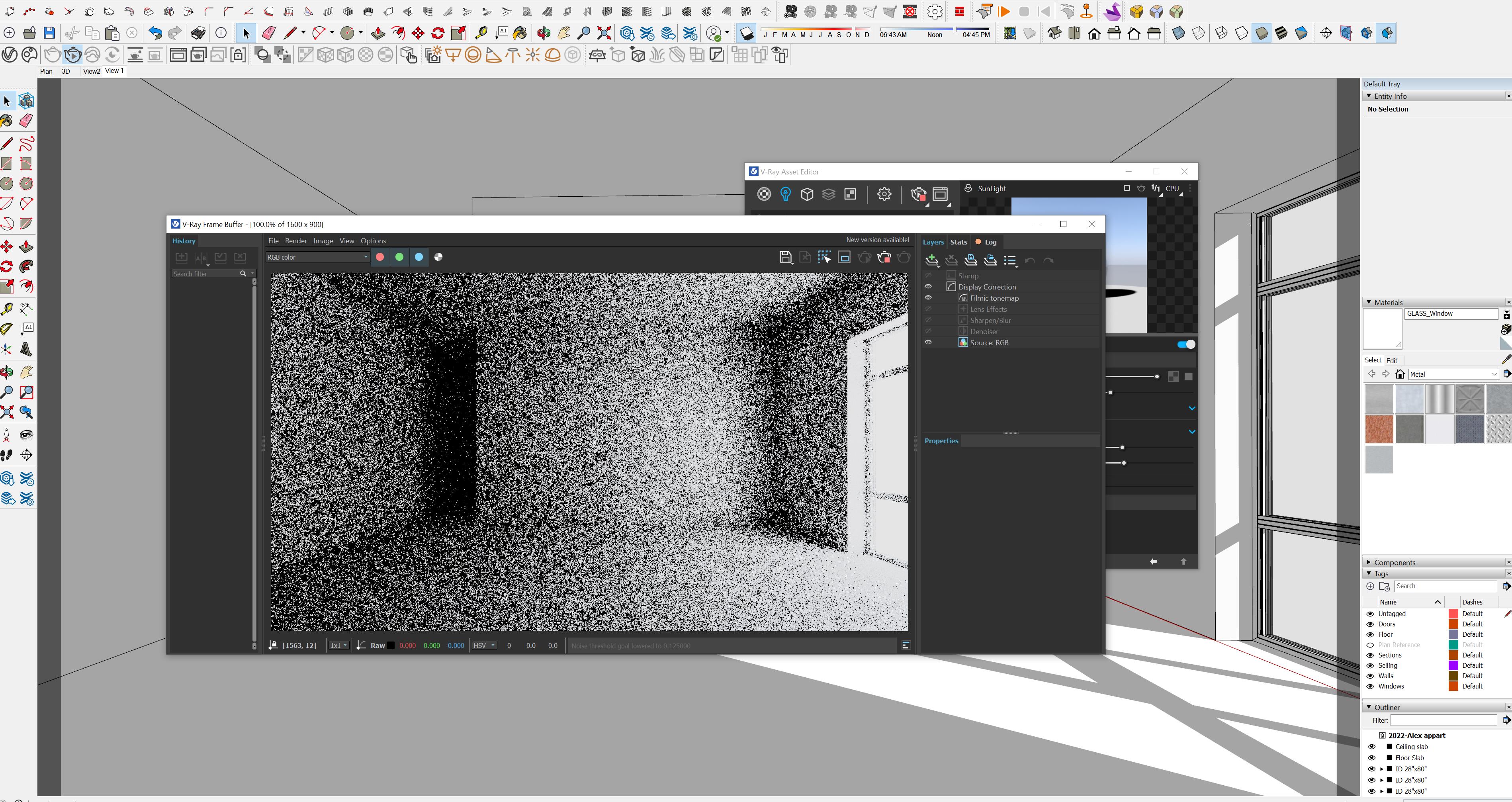Show the Plan Reference tag
This screenshot has width=1512, height=802.
tap(1370, 645)
